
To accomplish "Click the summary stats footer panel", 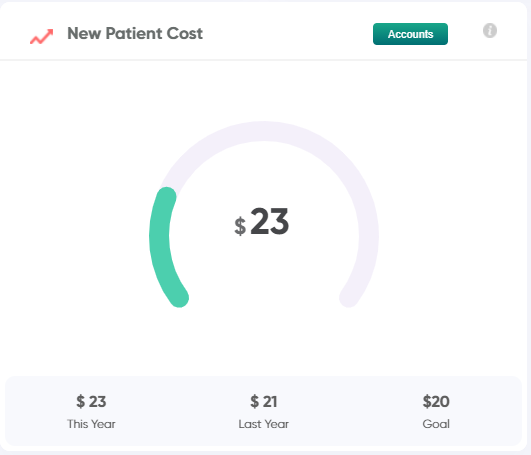I will 263,411.
